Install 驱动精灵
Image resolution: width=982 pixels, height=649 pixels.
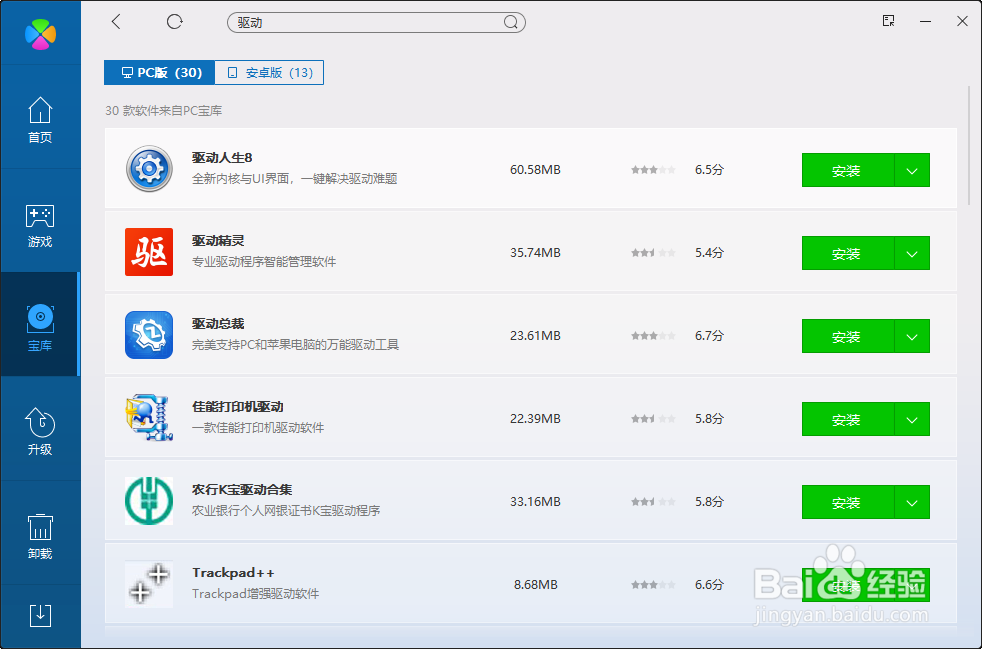point(848,253)
